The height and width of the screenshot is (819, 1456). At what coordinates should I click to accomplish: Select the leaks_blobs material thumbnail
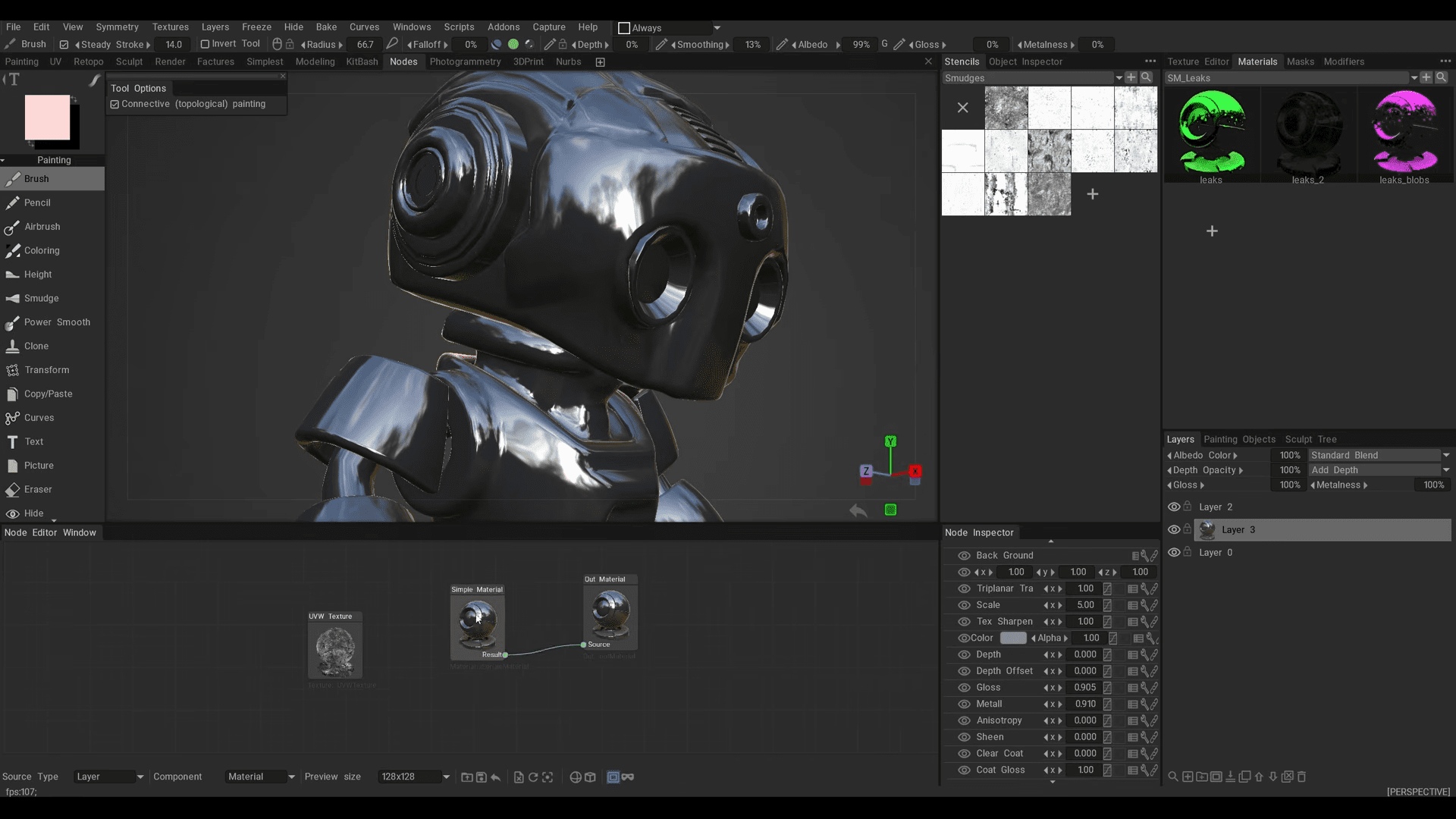1404,135
